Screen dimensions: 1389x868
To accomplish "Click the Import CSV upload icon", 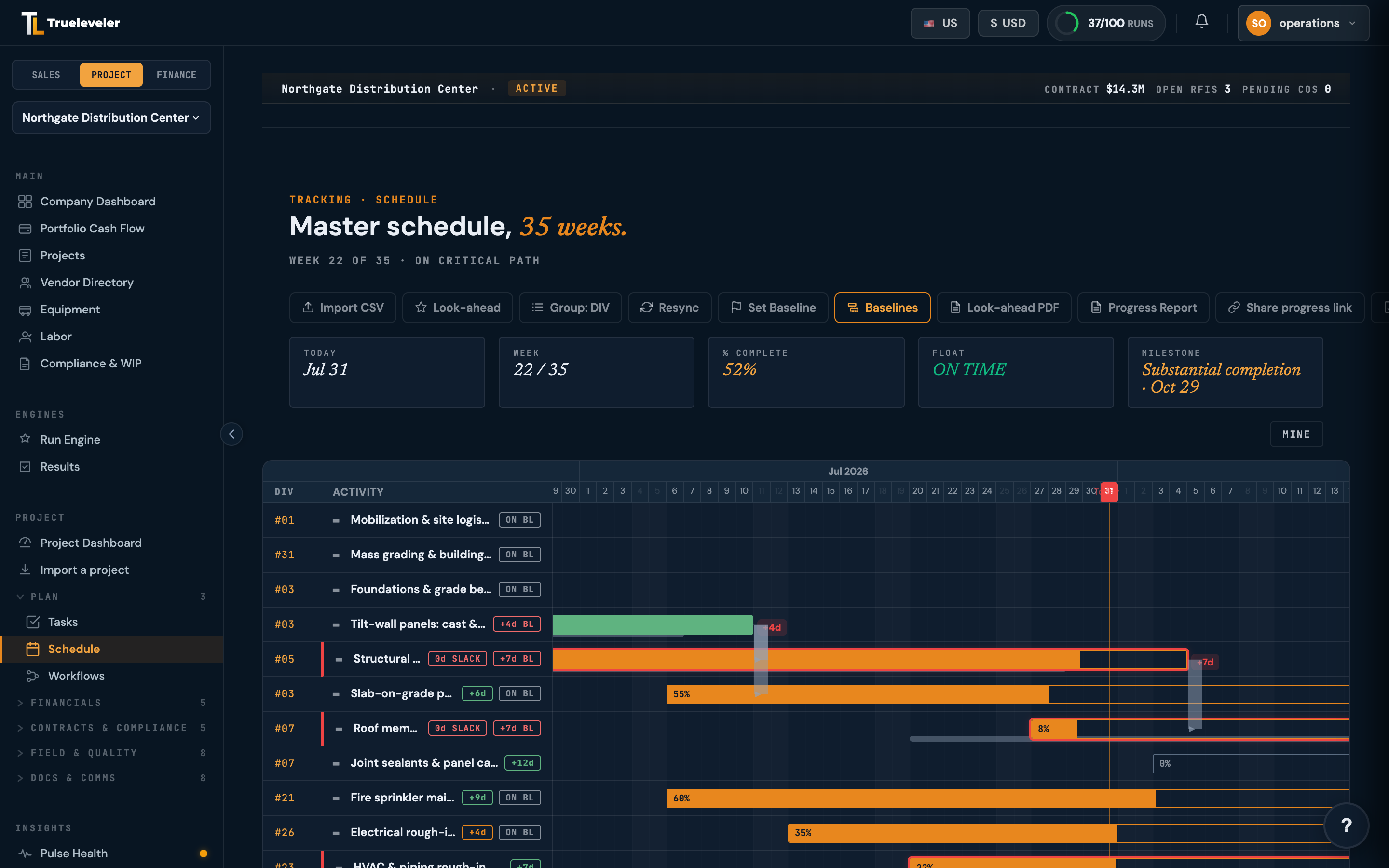I will pyautogui.click(x=308, y=307).
